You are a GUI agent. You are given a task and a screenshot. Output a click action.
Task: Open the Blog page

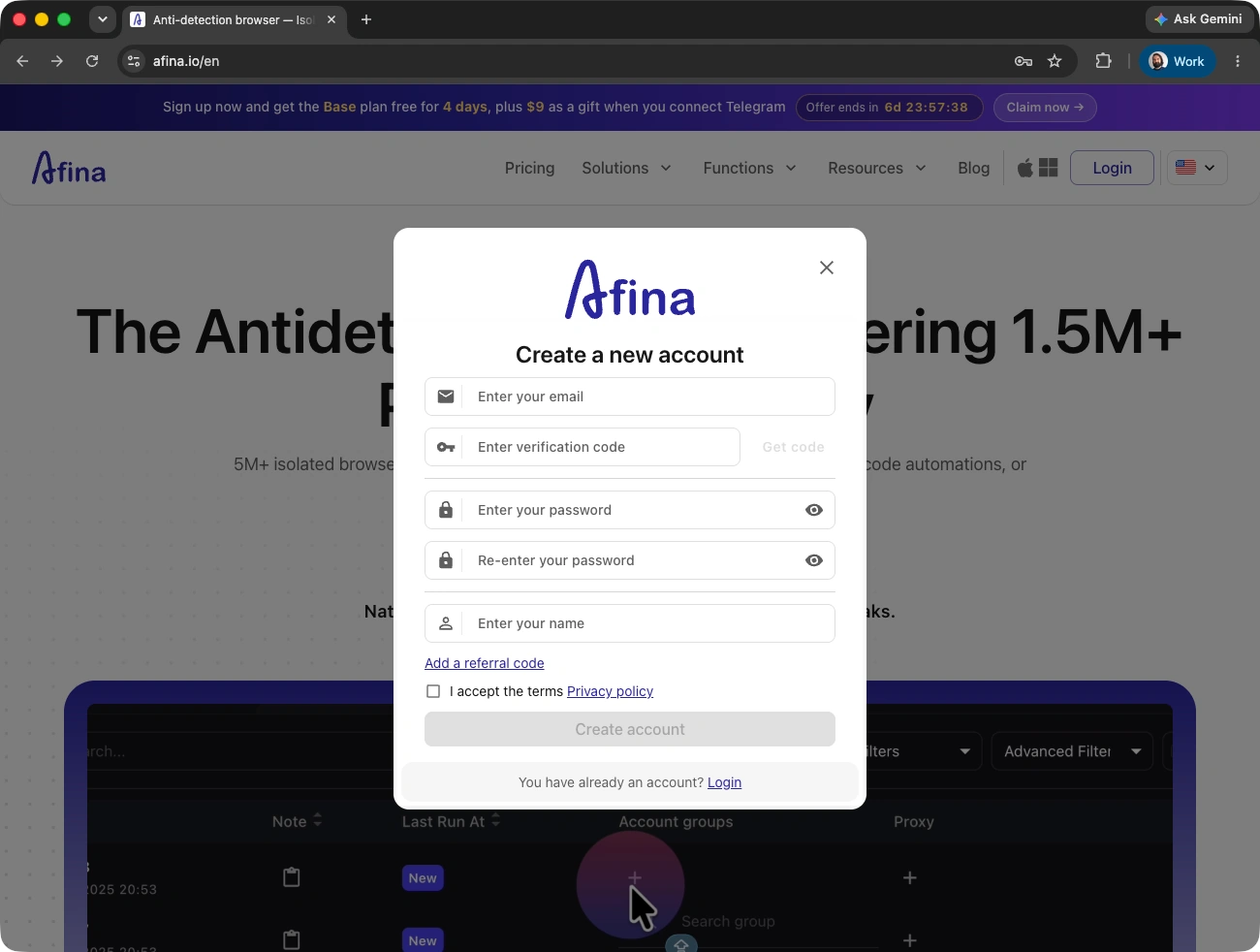click(x=974, y=168)
